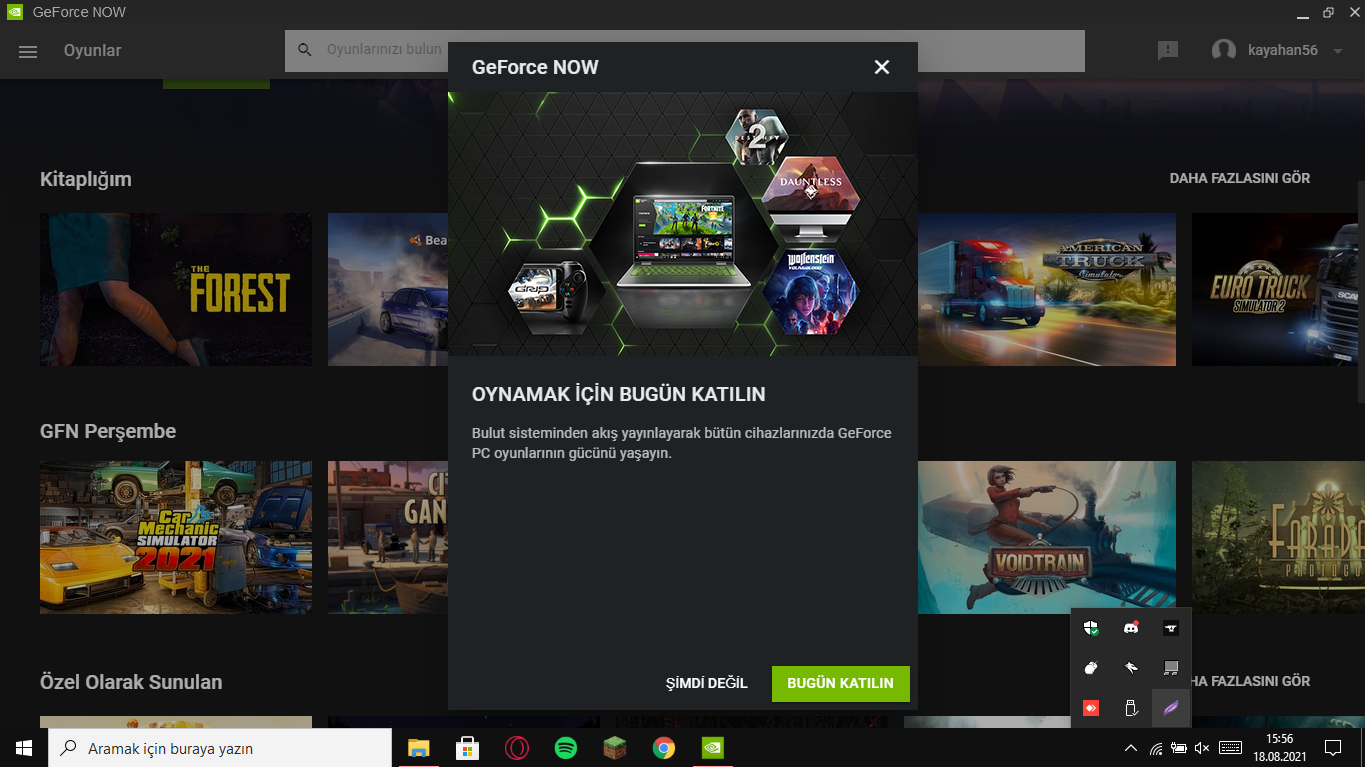Click the safely remove hardware icon

(x=1131, y=708)
